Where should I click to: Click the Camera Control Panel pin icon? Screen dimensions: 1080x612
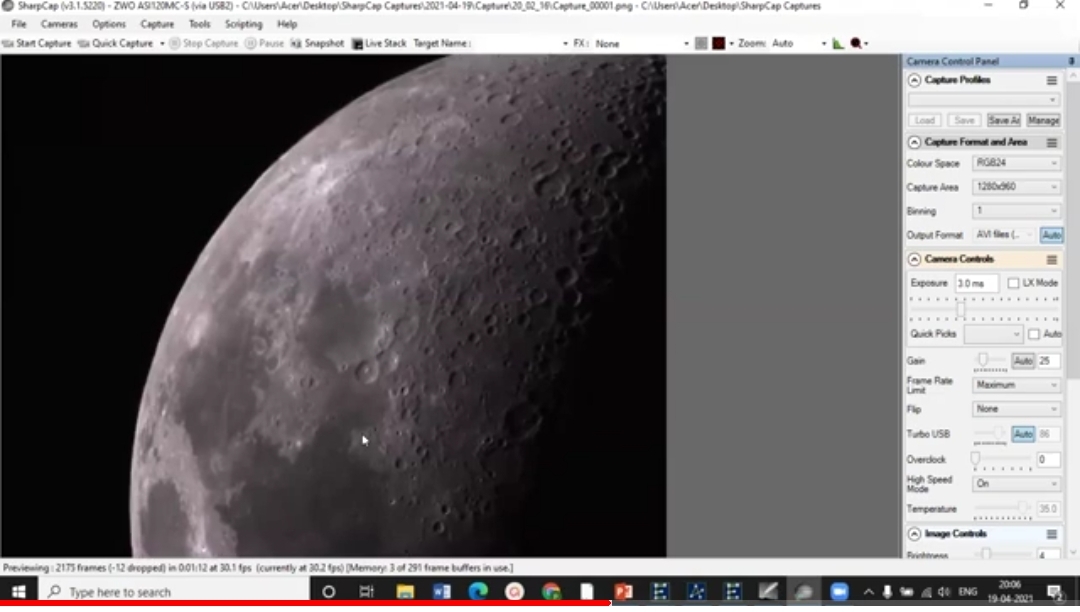(x=1071, y=61)
